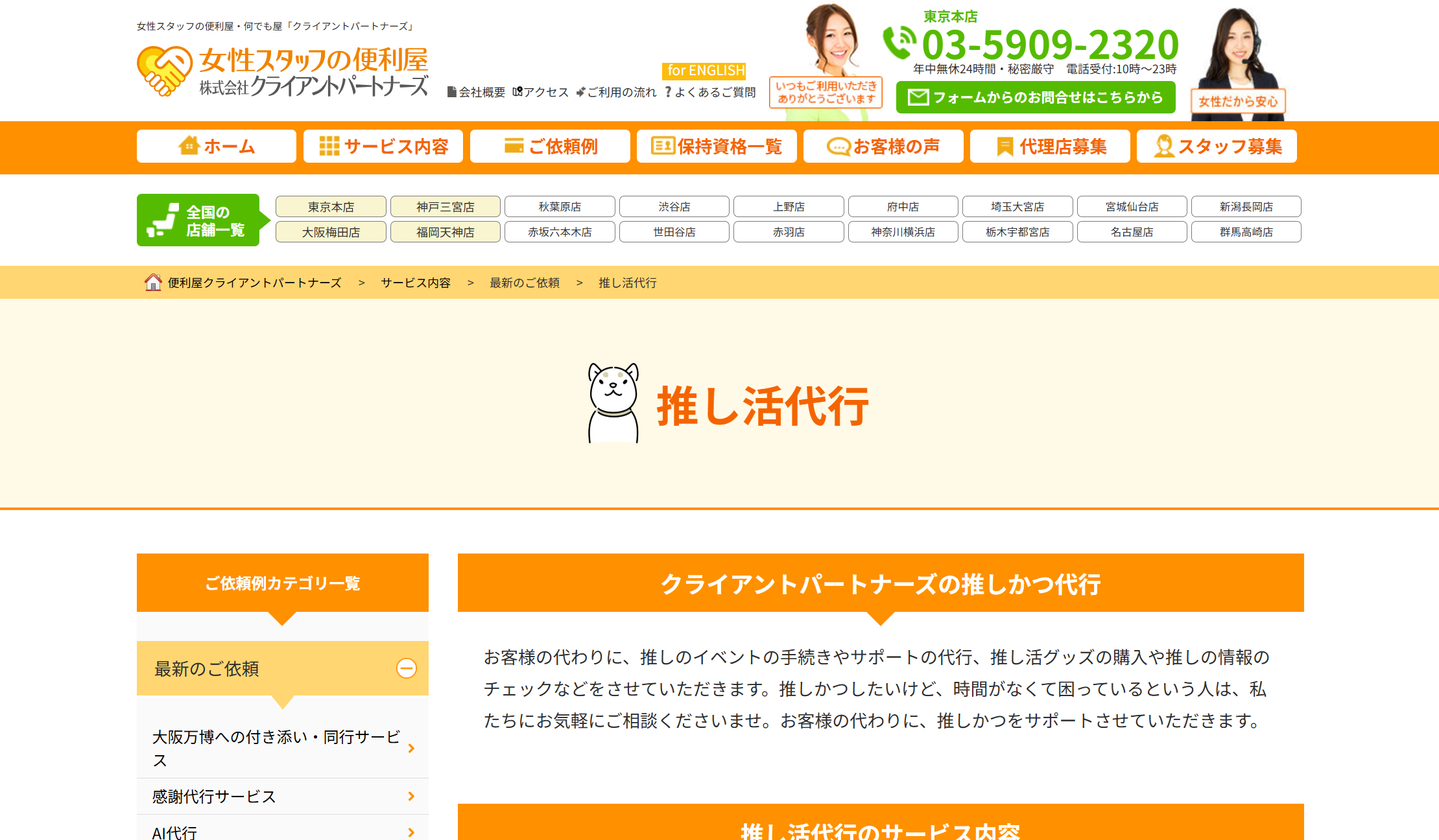Open the サービス内容 menu item
This screenshot has height=840, width=1439.
click(383, 146)
